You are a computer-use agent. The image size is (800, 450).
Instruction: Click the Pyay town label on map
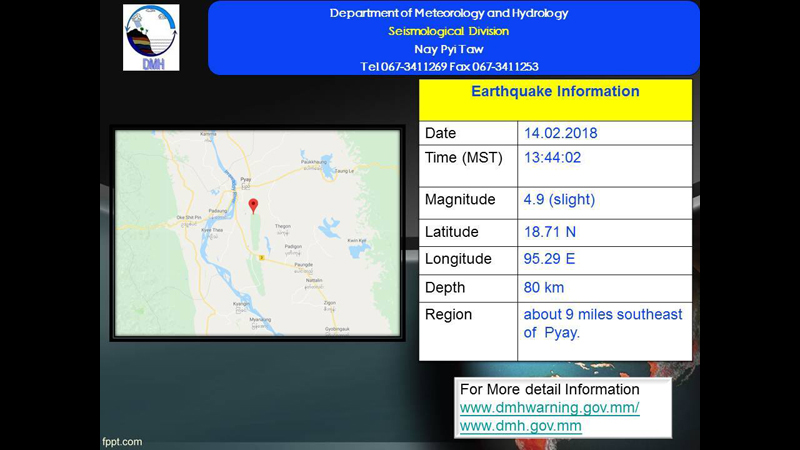tap(245, 180)
